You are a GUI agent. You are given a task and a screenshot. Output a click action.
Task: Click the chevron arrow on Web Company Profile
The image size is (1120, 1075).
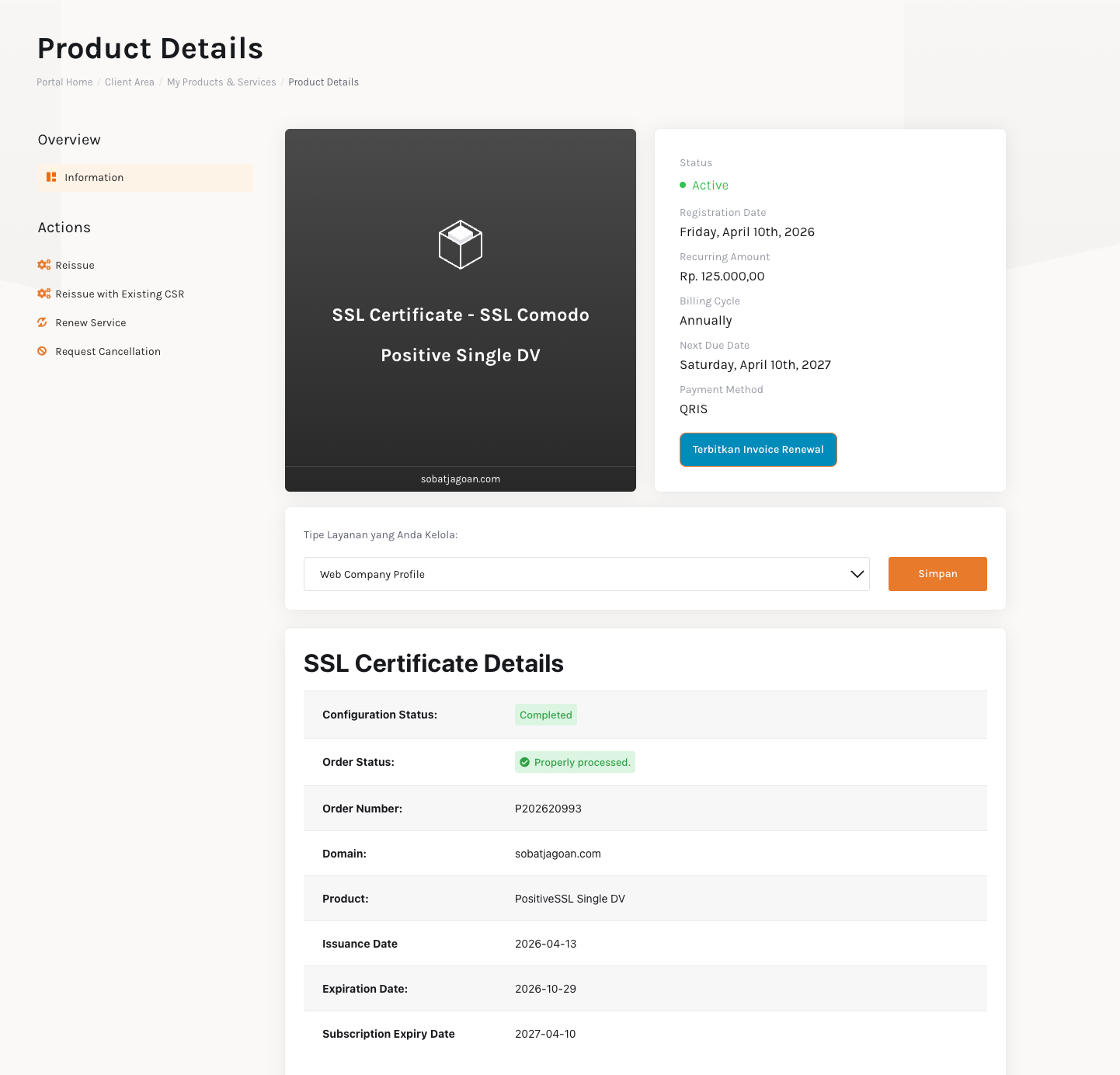(x=857, y=574)
